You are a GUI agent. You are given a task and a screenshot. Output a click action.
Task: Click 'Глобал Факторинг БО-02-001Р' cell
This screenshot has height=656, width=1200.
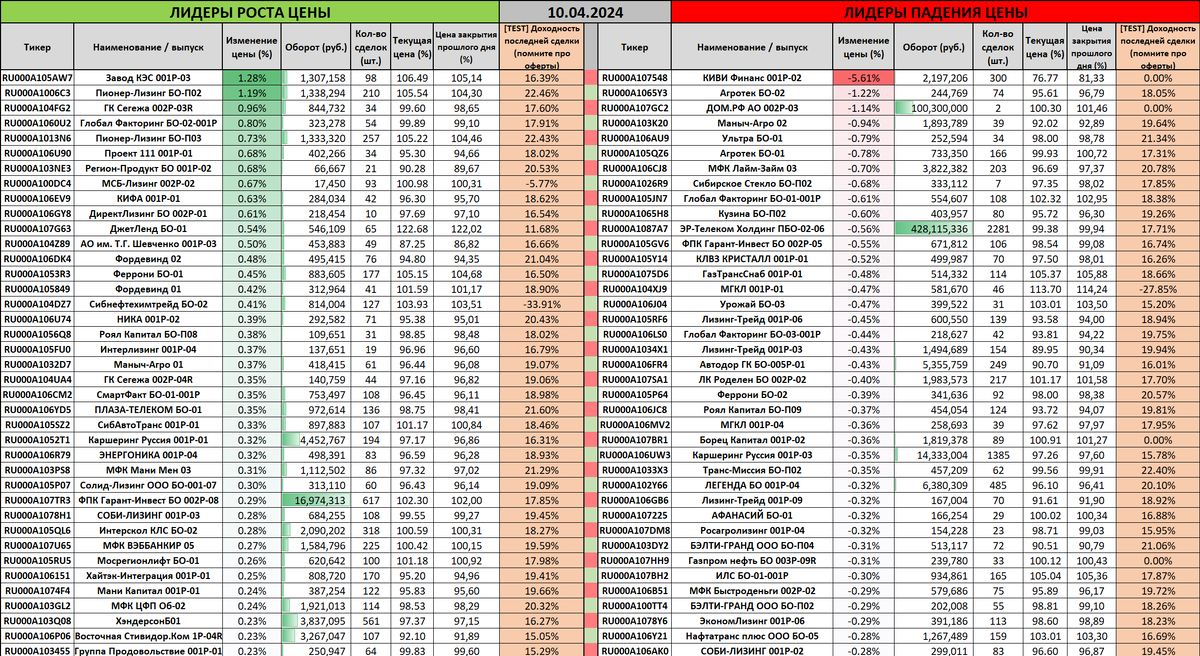pos(148,121)
